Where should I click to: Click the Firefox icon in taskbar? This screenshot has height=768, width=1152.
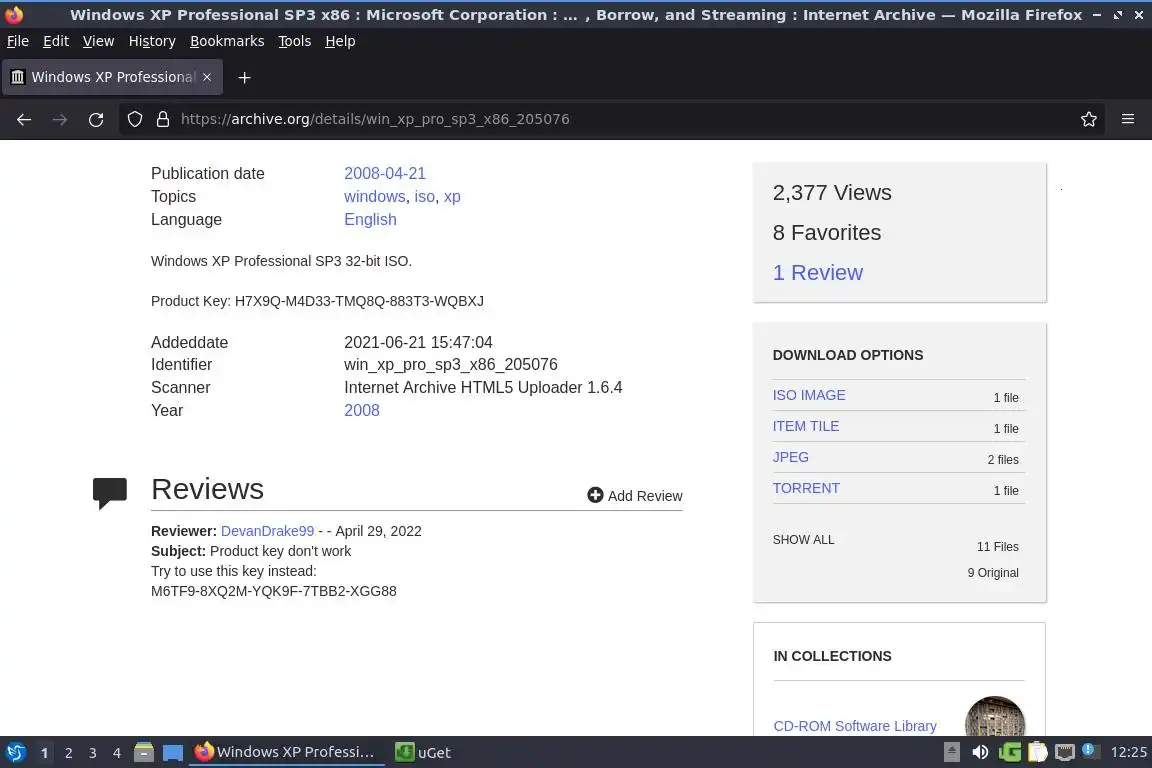204,751
